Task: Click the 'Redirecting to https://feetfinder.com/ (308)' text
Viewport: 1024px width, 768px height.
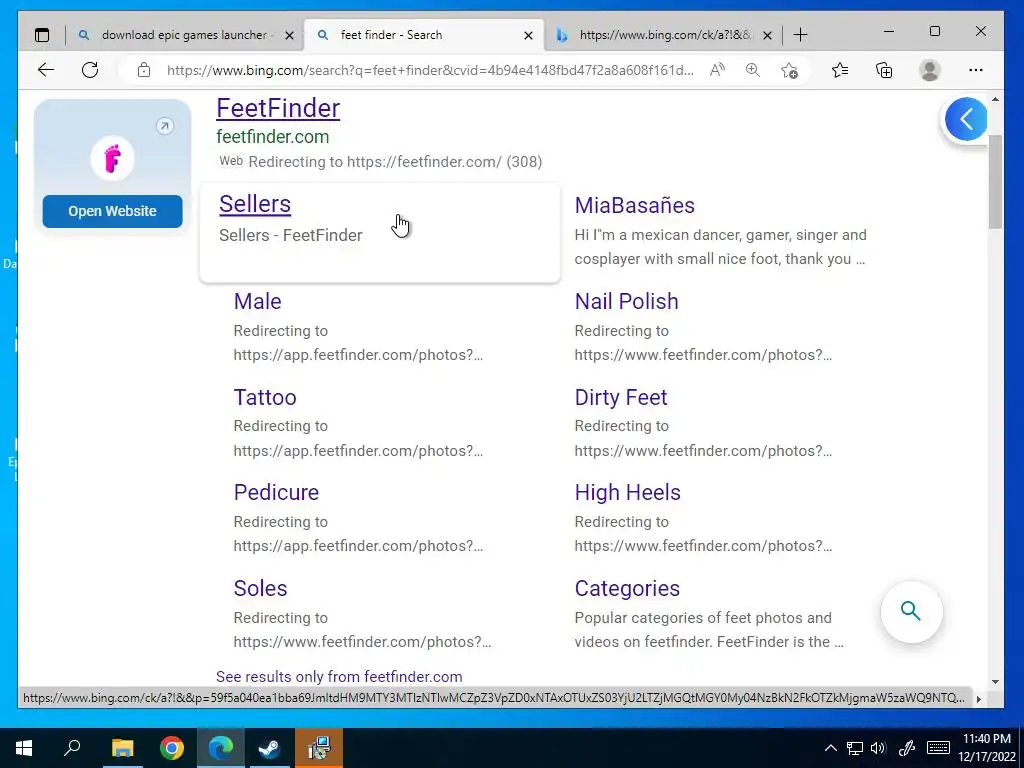Action: click(395, 161)
